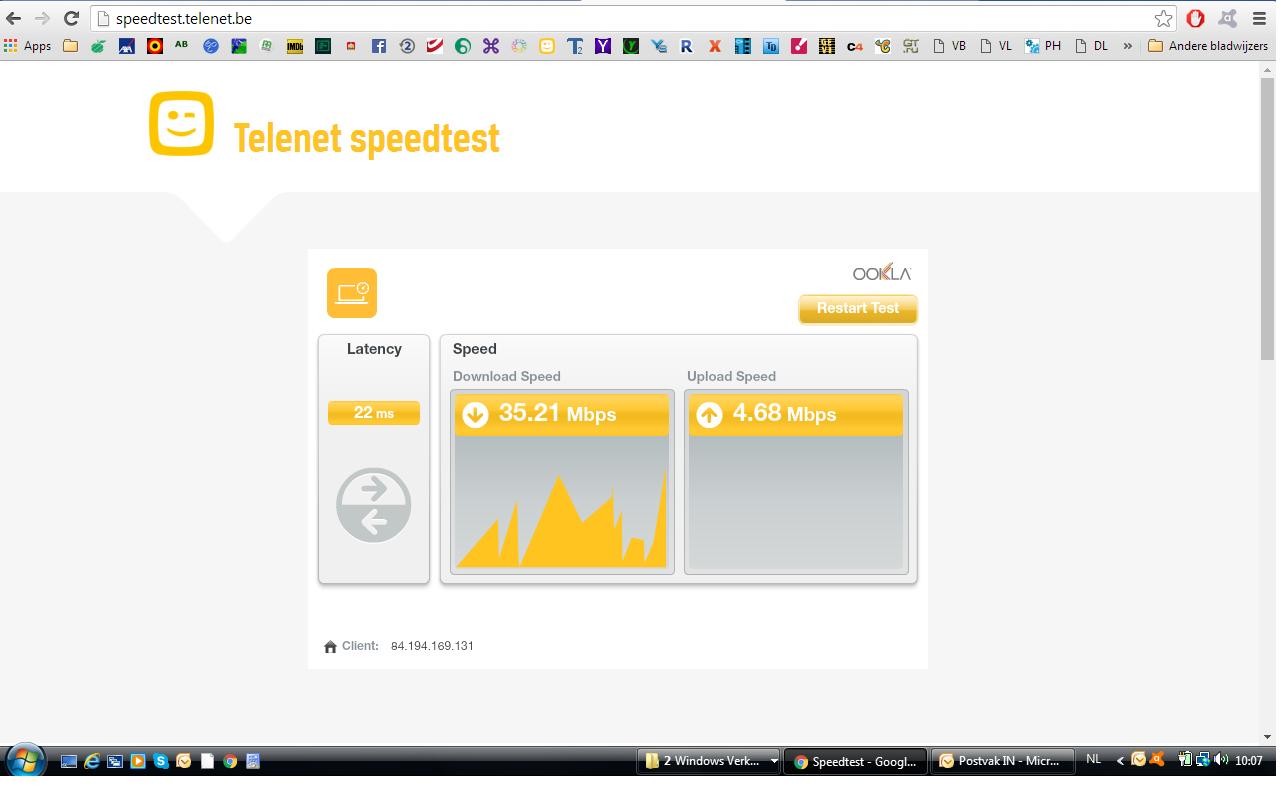Switch to Postvak IN taskbar window
1280x800 pixels.
(1003, 761)
